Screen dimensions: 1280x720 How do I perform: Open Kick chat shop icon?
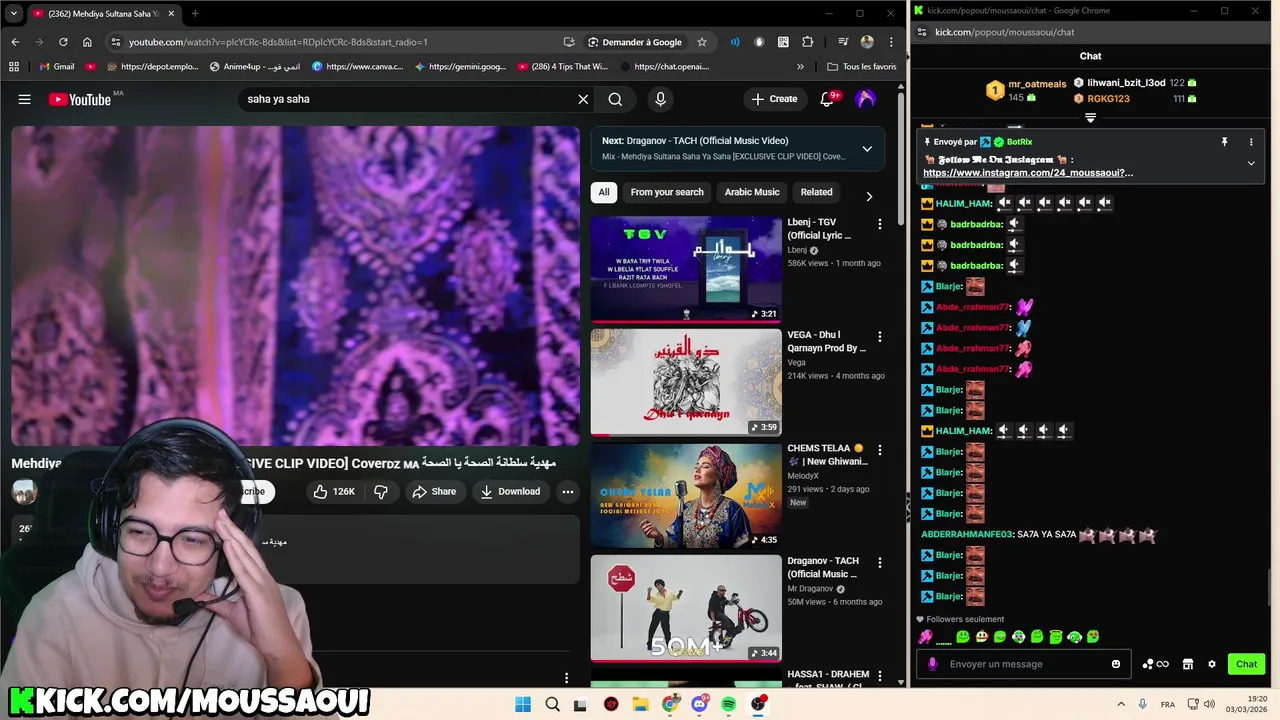point(1188,664)
